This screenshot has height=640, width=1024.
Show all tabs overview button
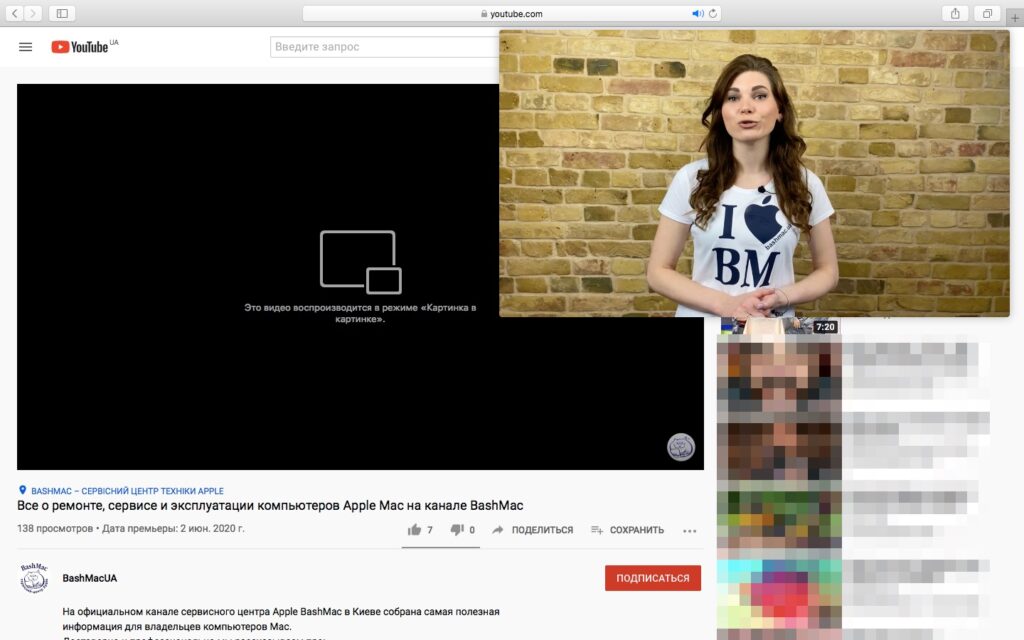(987, 13)
